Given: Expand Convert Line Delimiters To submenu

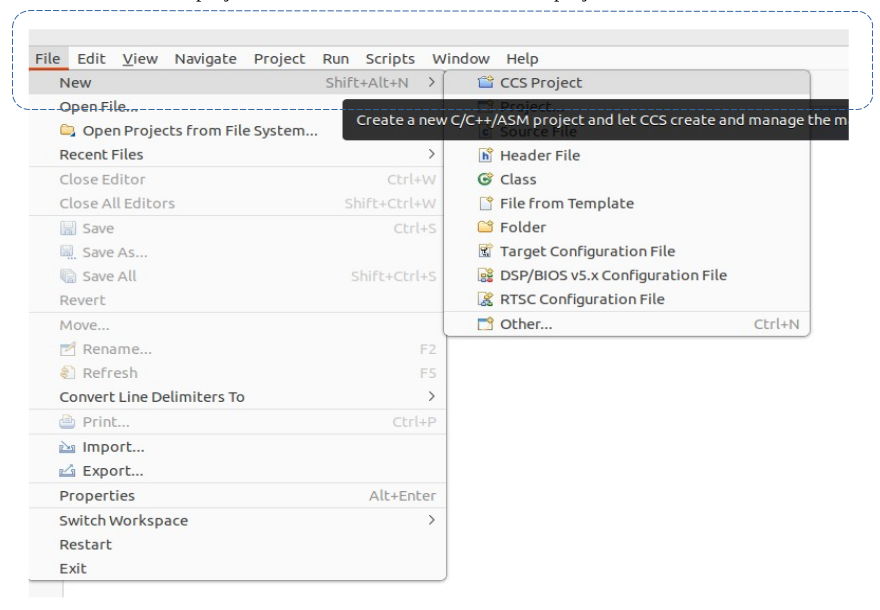Looking at the screenshot, I should coord(431,397).
